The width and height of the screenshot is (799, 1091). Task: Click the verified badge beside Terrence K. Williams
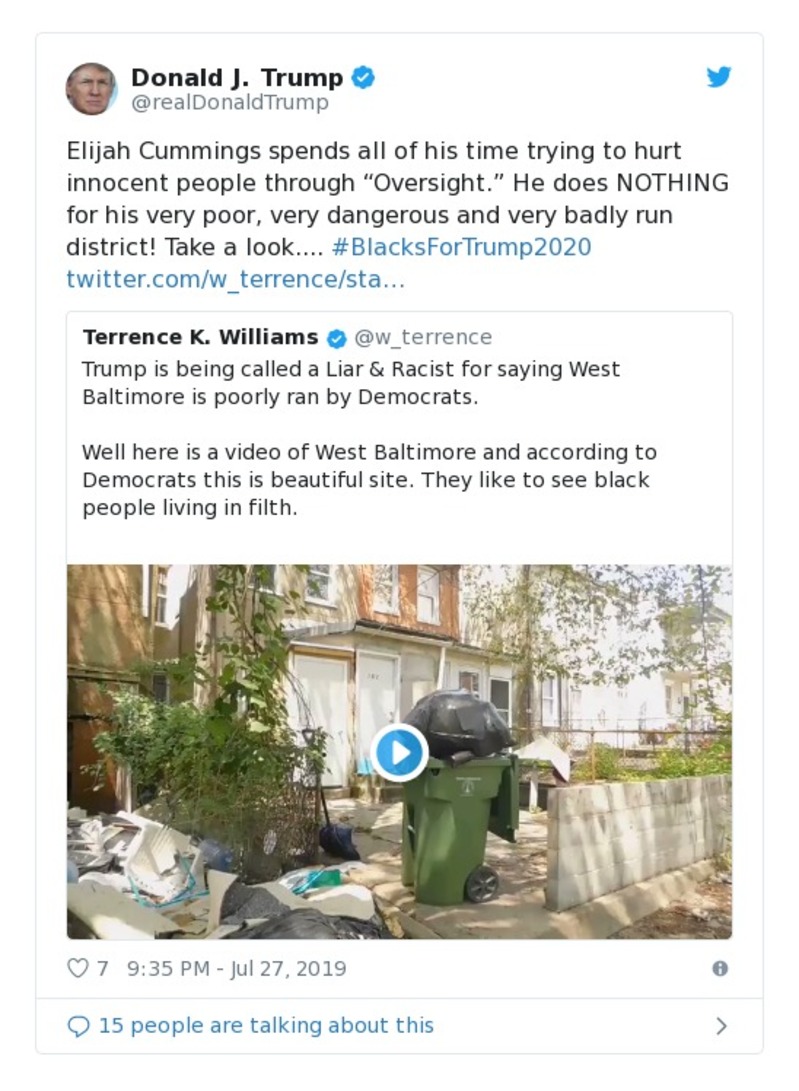[x=337, y=338]
